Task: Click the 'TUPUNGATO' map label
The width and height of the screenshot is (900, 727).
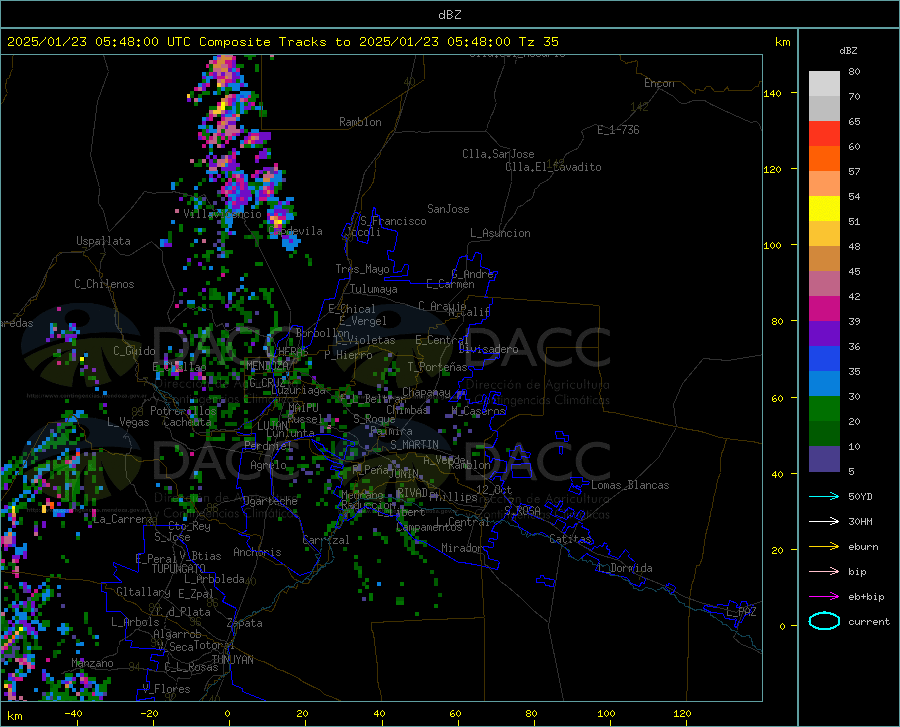Action: (179, 569)
